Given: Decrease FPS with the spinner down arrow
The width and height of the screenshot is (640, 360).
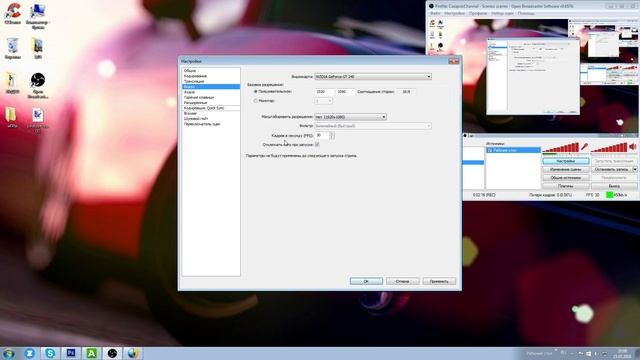Looking at the screenshot, I should (332, 137).
